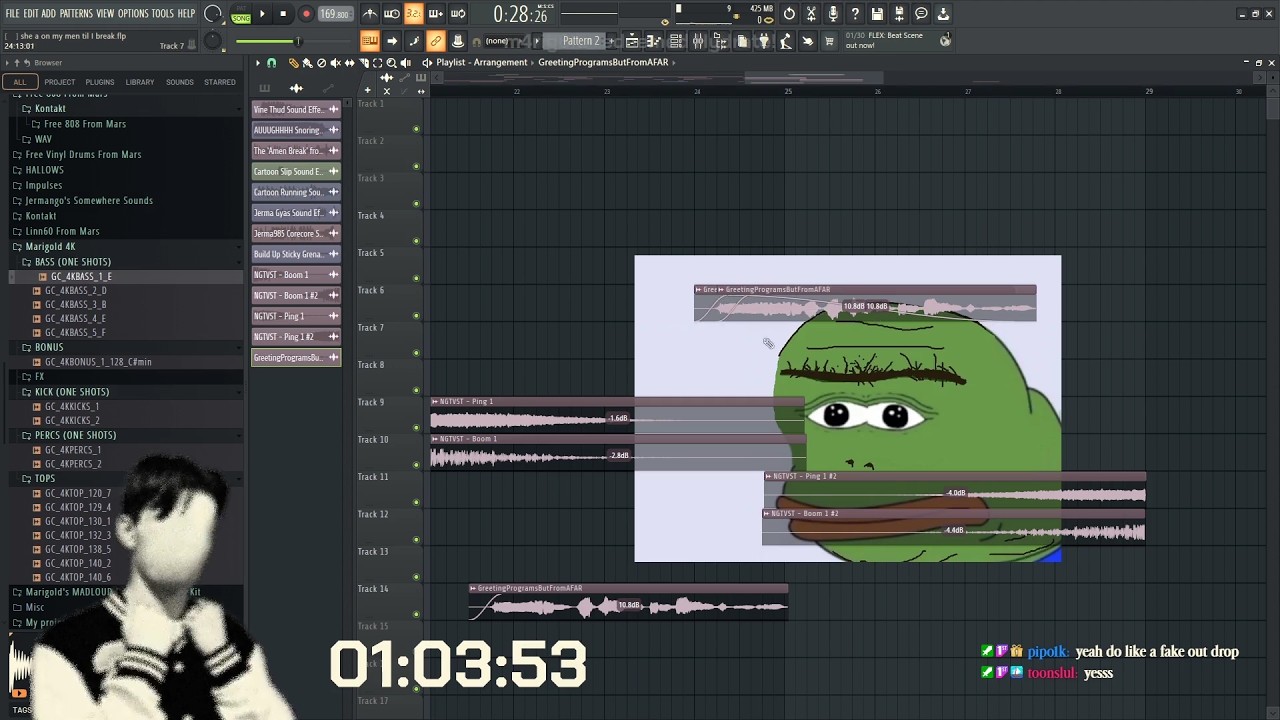This screenshot has height=720, width=1280.
Task: Open the EDIT menu
Action: [x=31, y=14]
